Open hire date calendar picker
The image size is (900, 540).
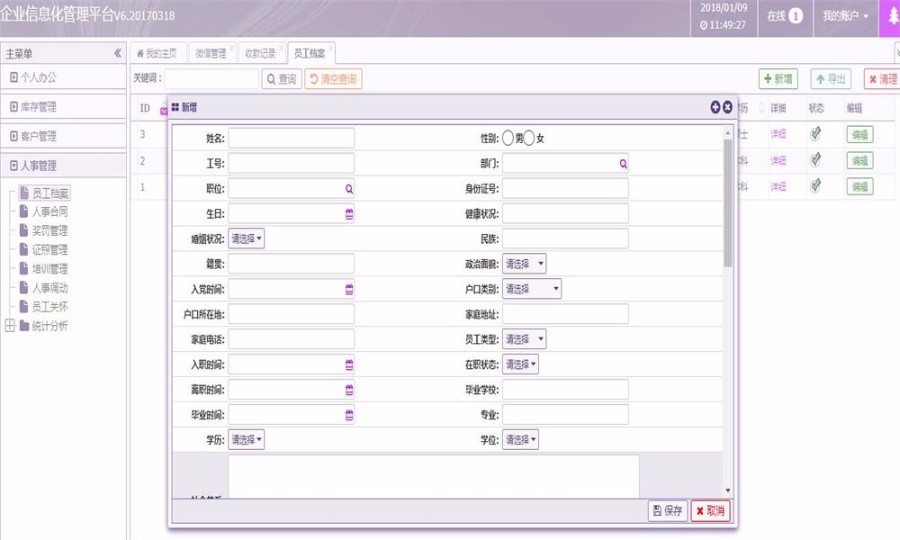pyautogui.click(x=349, y=364)
